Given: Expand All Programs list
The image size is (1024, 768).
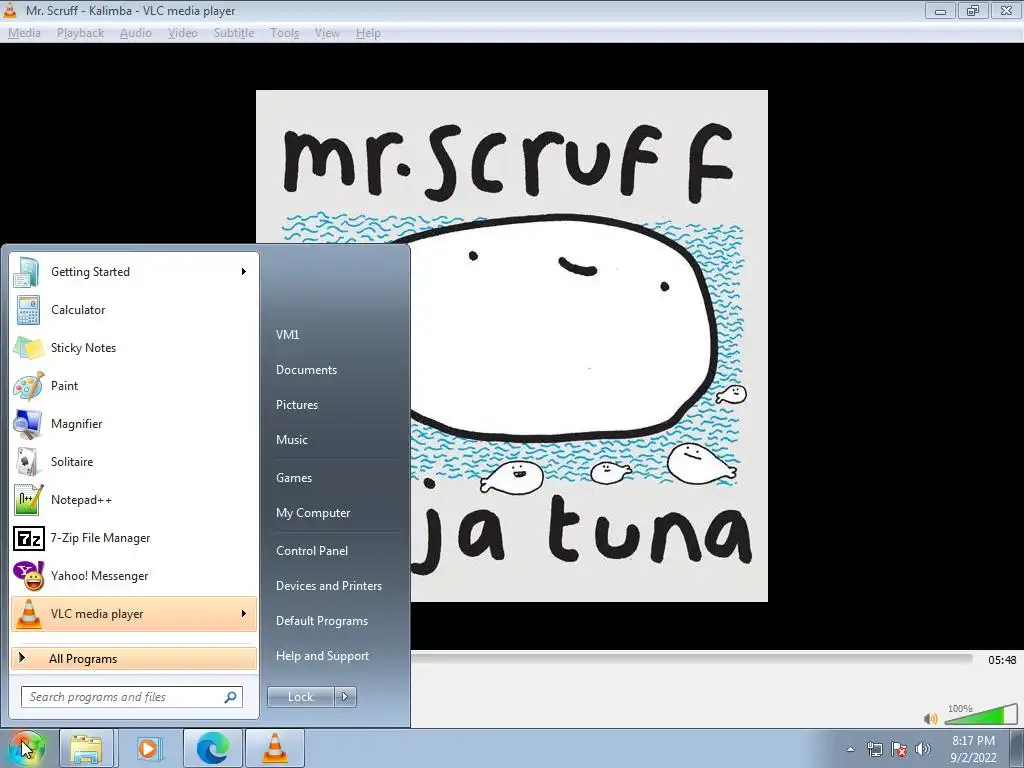Looking at the screenshot, I should [x=134, y=658].
